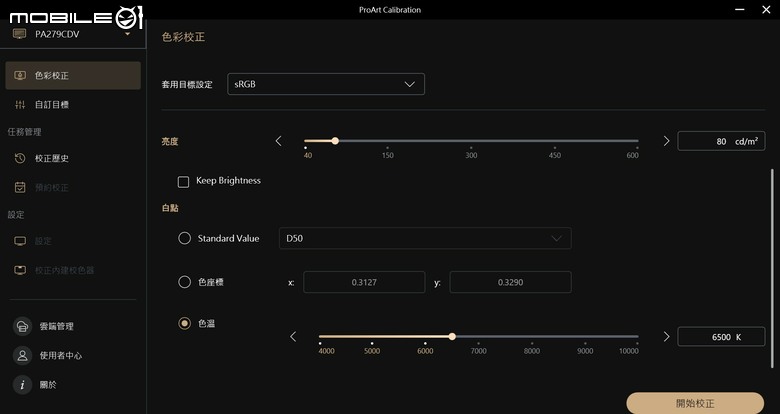Open 使用者中心 user center
780x414 pixels.
point(61,355)
